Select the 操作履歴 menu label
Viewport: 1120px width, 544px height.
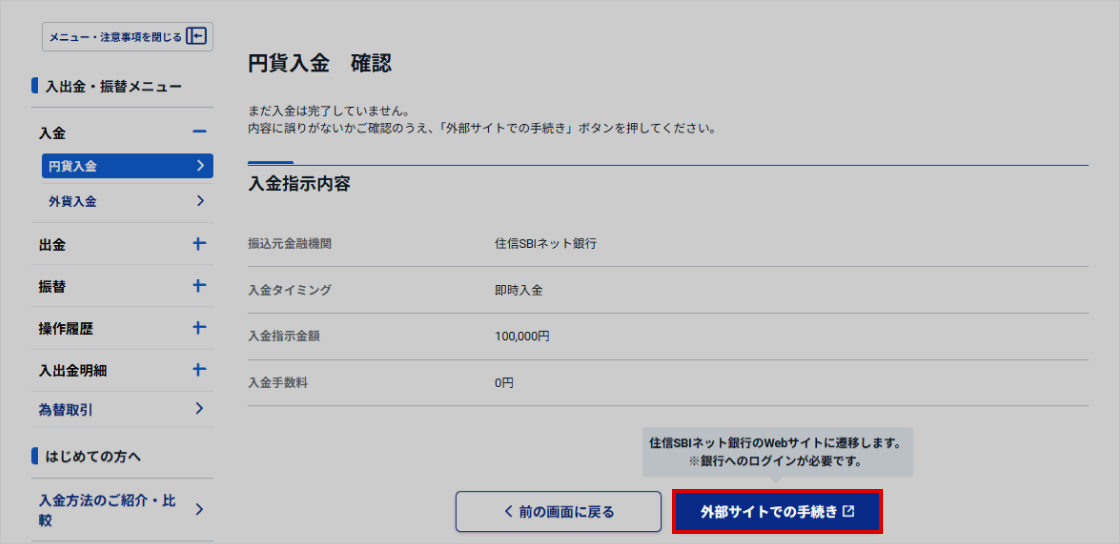coord(66,328)
